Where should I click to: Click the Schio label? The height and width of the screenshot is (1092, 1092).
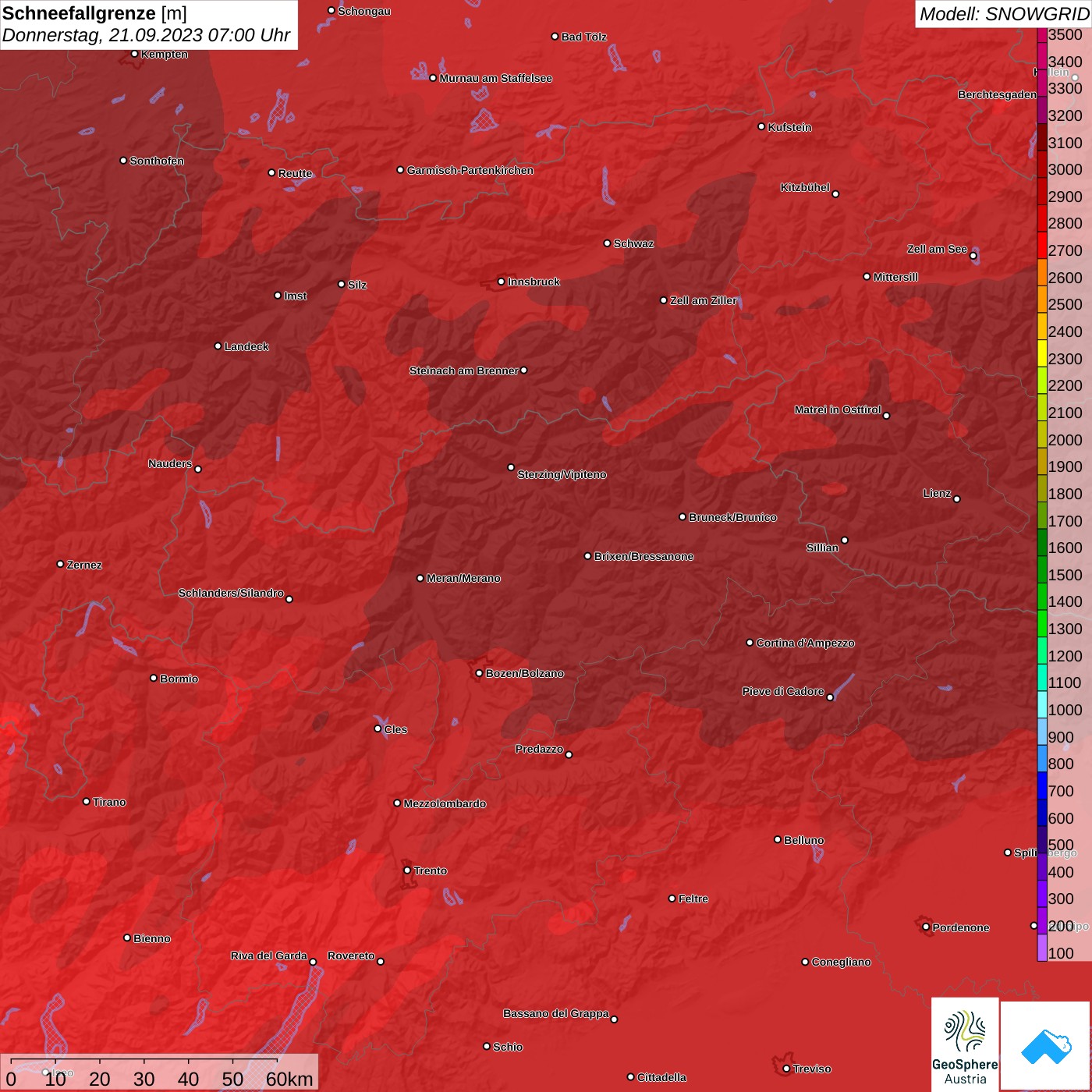click(x=508, y=1047)
